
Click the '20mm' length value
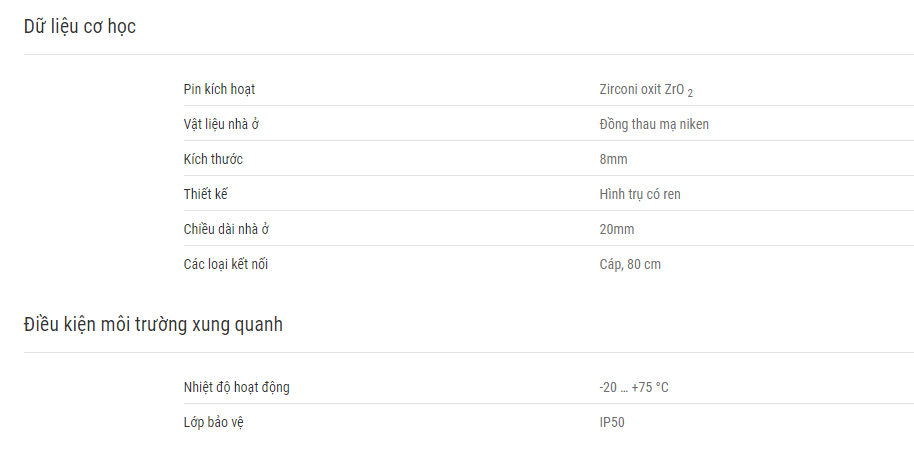click(x=617, y=229)
